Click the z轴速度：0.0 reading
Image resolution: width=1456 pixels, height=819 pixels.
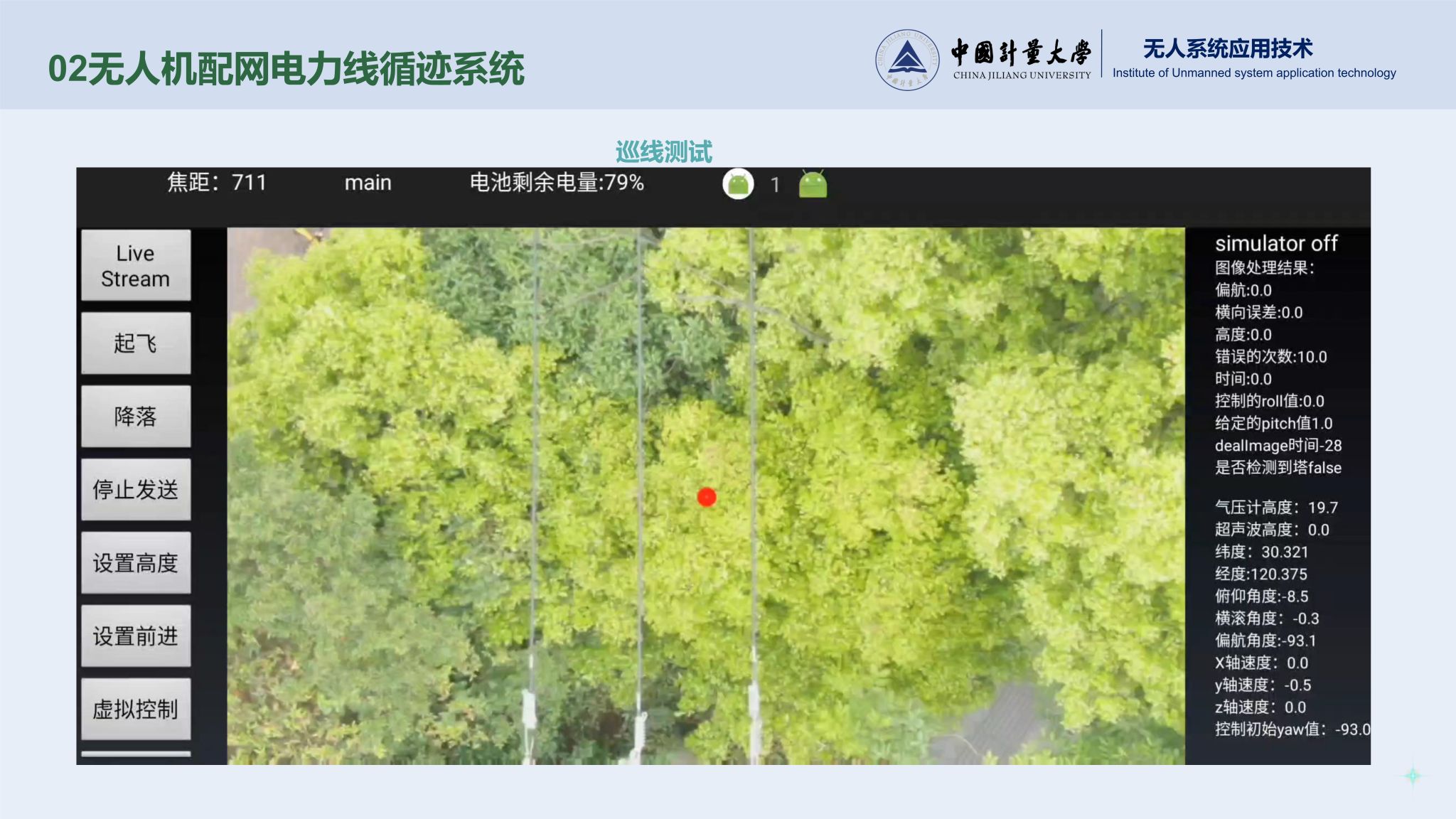point(1260,707)
